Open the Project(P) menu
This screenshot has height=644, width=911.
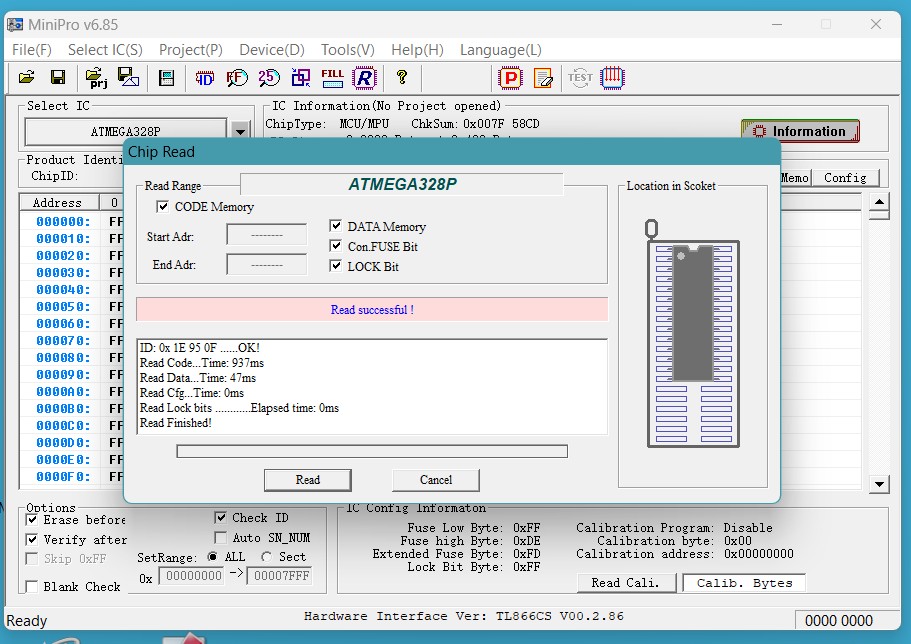click(x=191, y=50)
